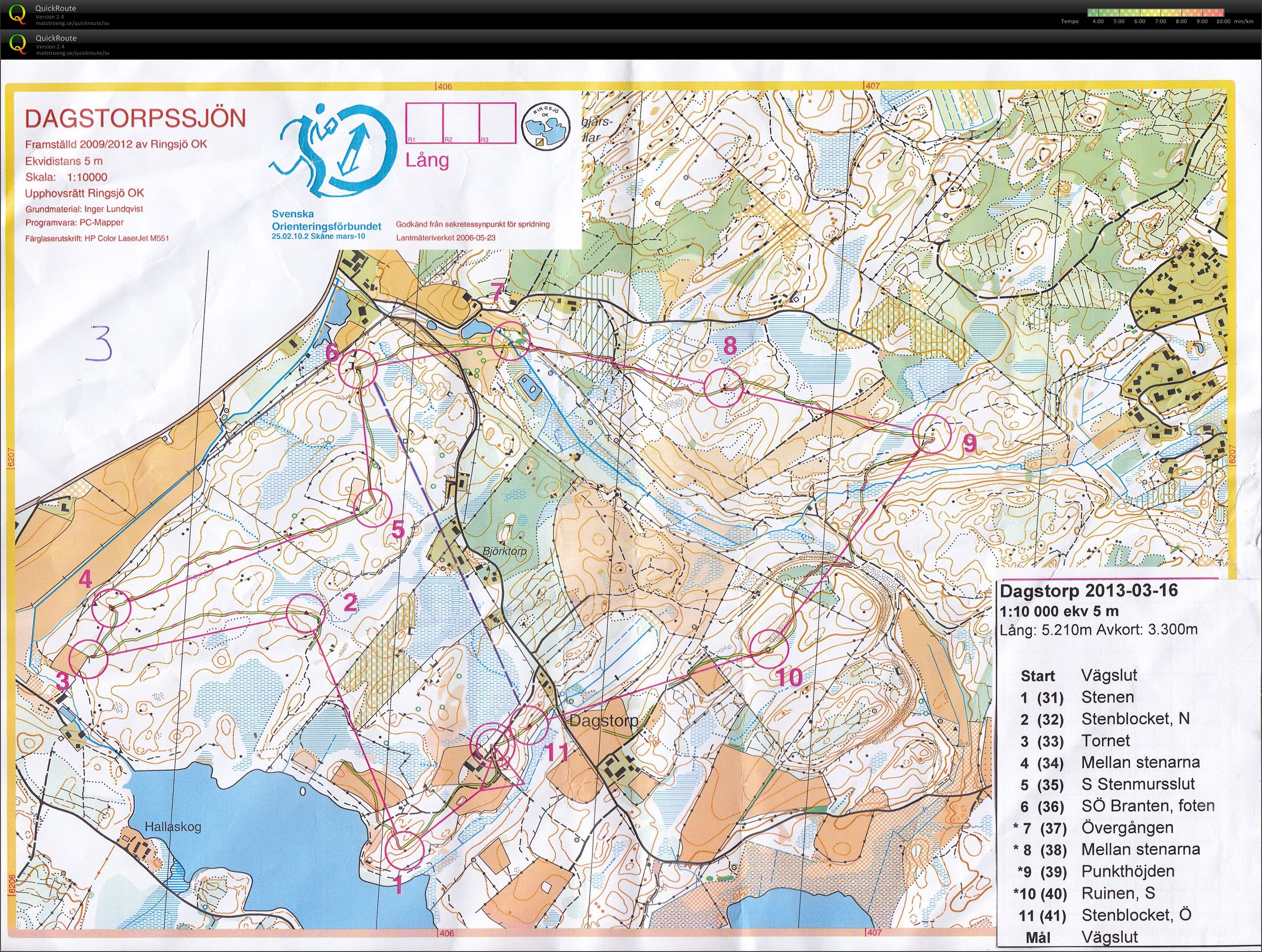Click control circle 11 near Dagstorp
This screenshot has width=1262, height=952.
click(529, 725)
